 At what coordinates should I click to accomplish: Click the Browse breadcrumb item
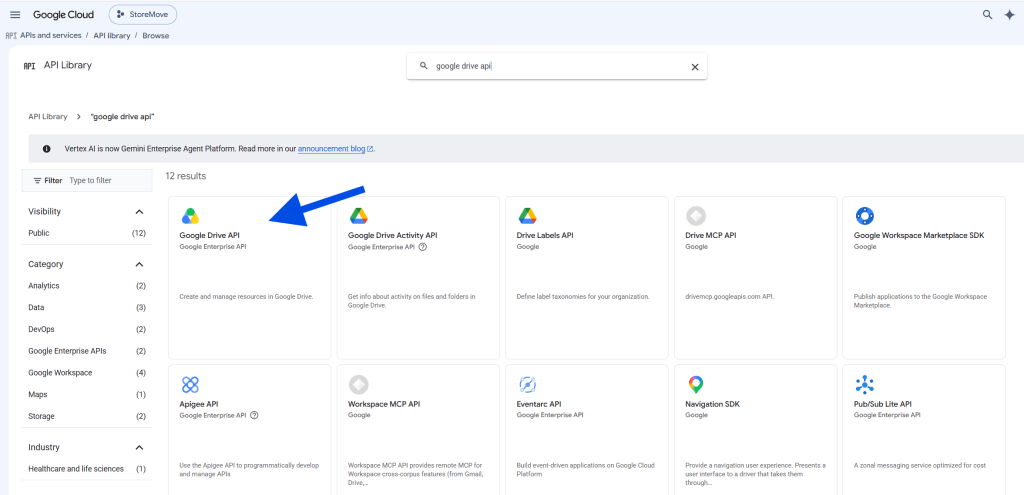tap(155, 36)
